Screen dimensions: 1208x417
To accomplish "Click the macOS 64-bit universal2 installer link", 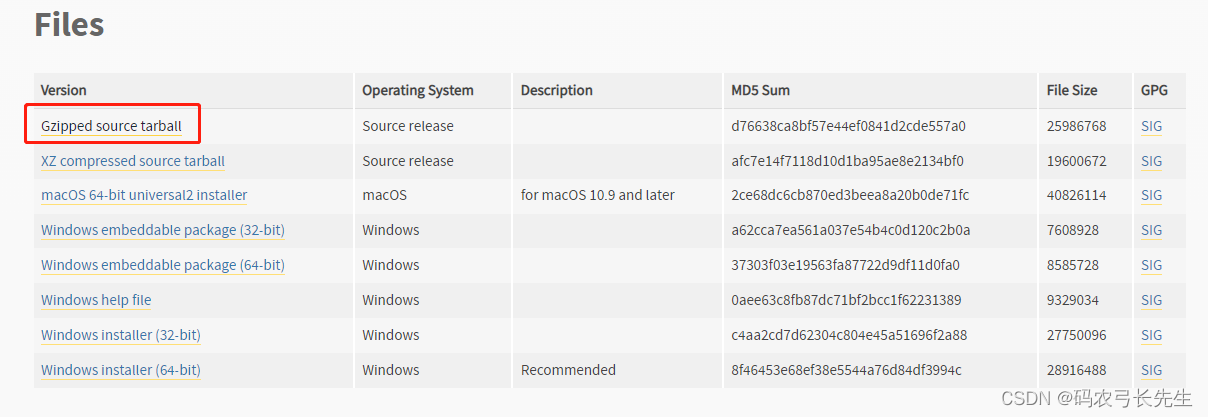I will 144,195.
